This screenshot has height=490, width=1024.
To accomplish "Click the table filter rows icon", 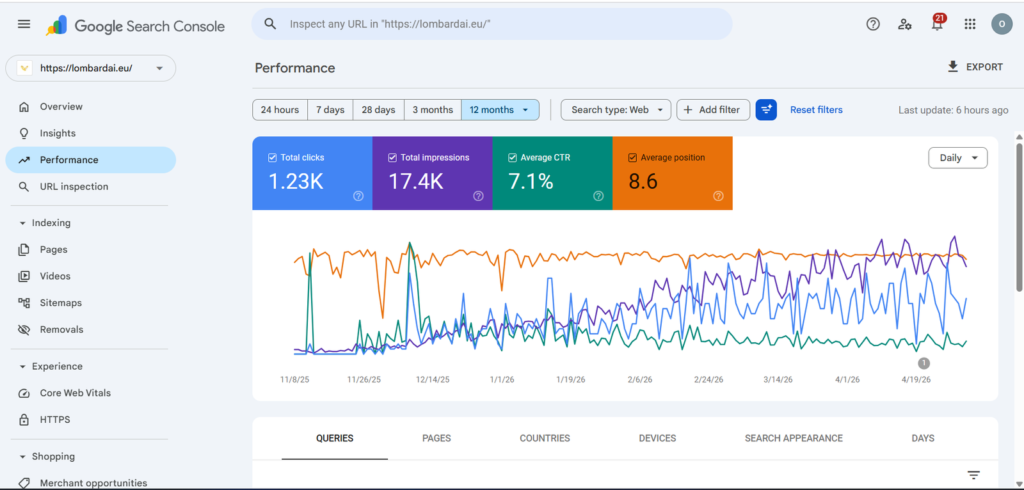I will point(974,475).
